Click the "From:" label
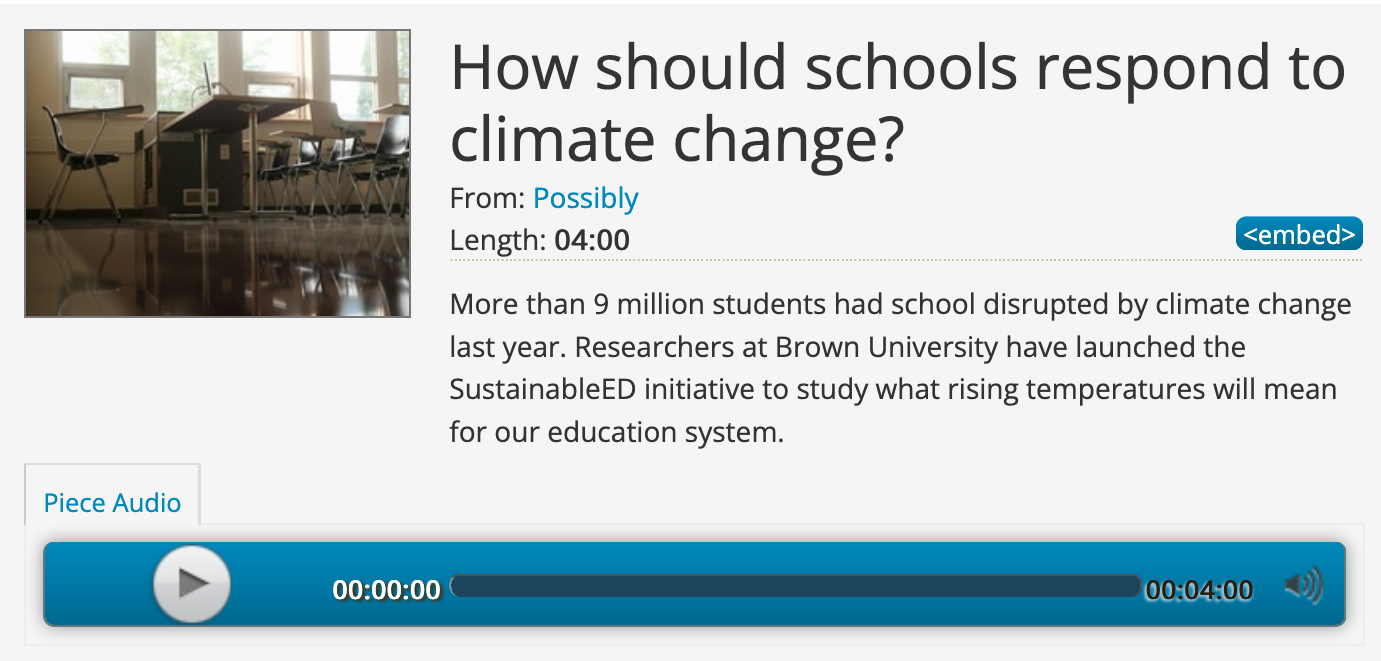 point(487,198)
